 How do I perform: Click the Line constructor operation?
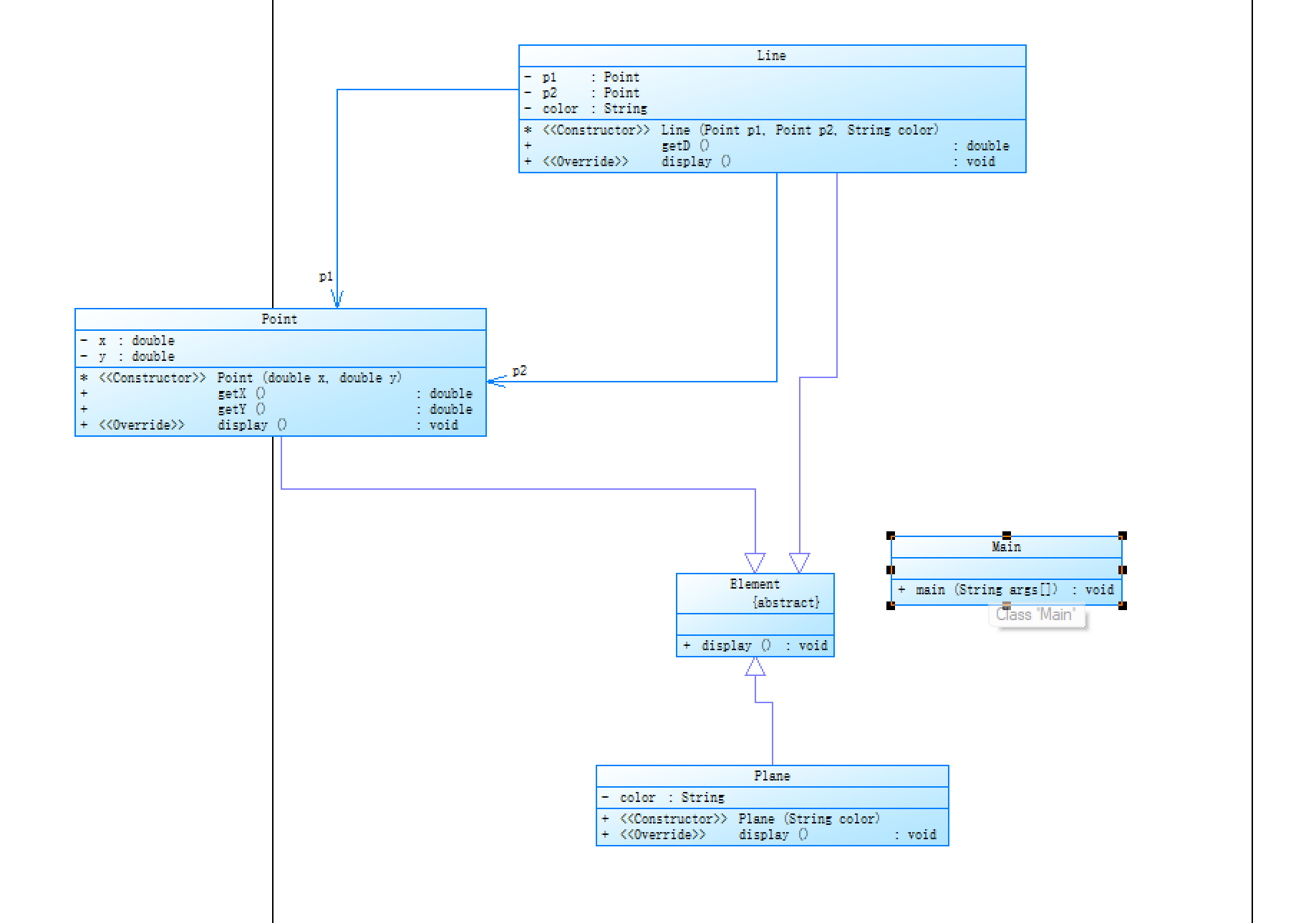tap(731, 130)
